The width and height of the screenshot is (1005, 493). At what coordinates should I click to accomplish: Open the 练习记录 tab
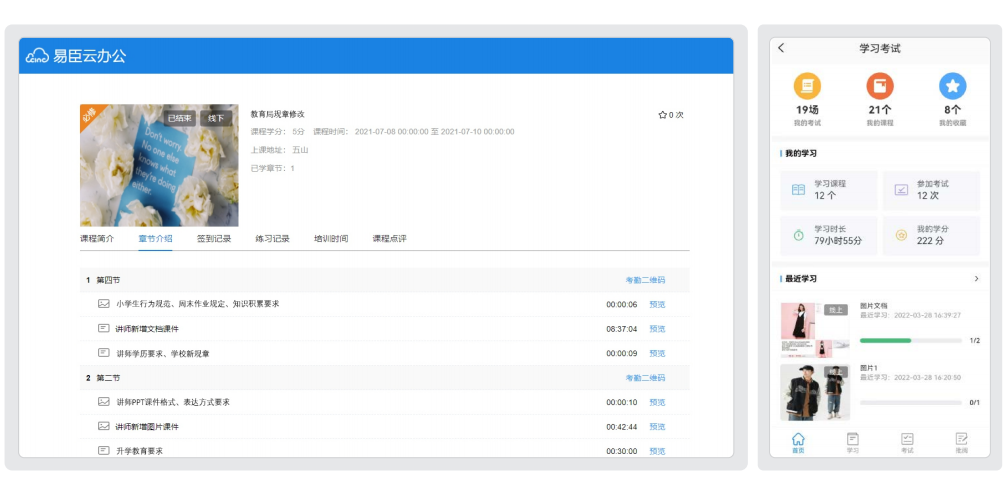click(272, 238)
